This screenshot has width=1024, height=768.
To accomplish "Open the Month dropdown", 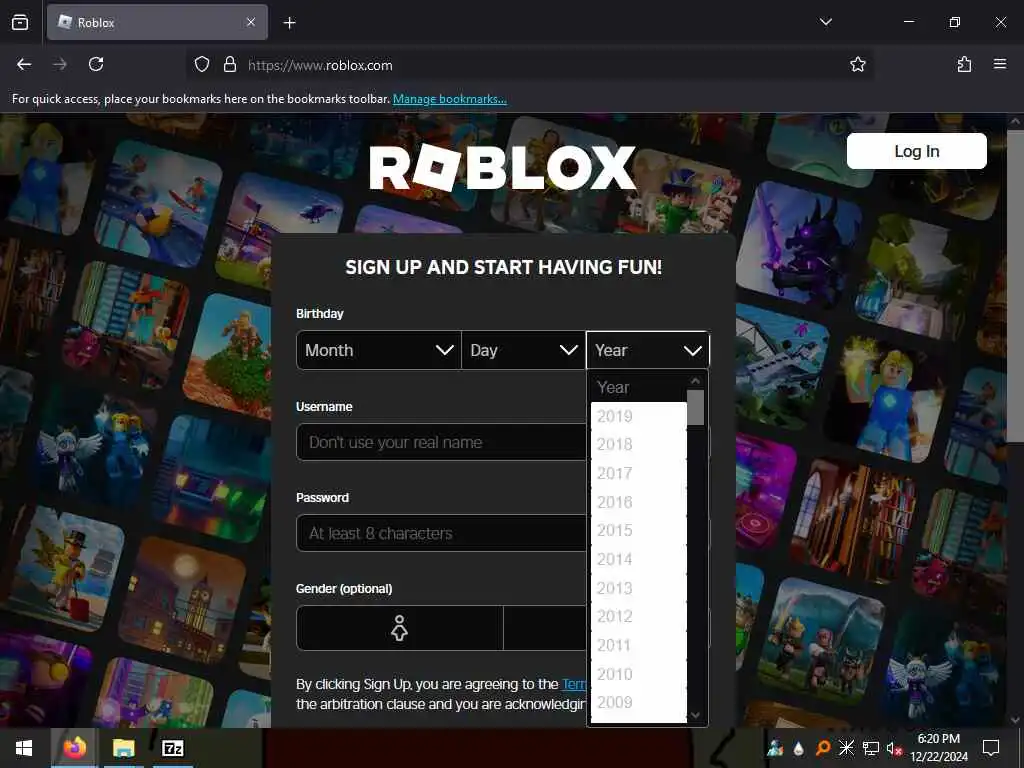I will 379,350.
